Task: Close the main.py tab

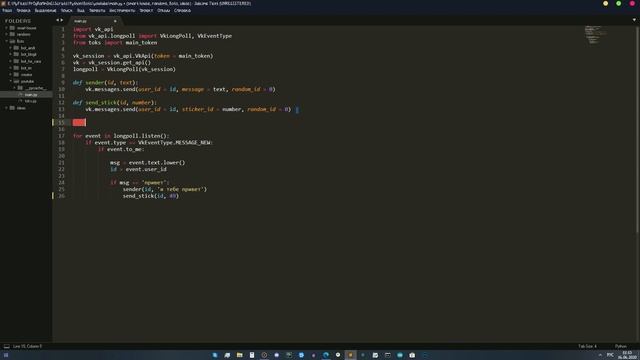Action: point(115,21)
